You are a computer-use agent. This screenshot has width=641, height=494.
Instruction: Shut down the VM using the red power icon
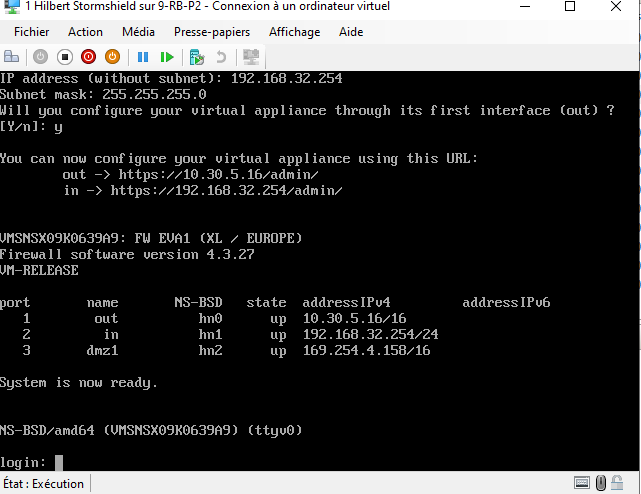tap(88, 57)
